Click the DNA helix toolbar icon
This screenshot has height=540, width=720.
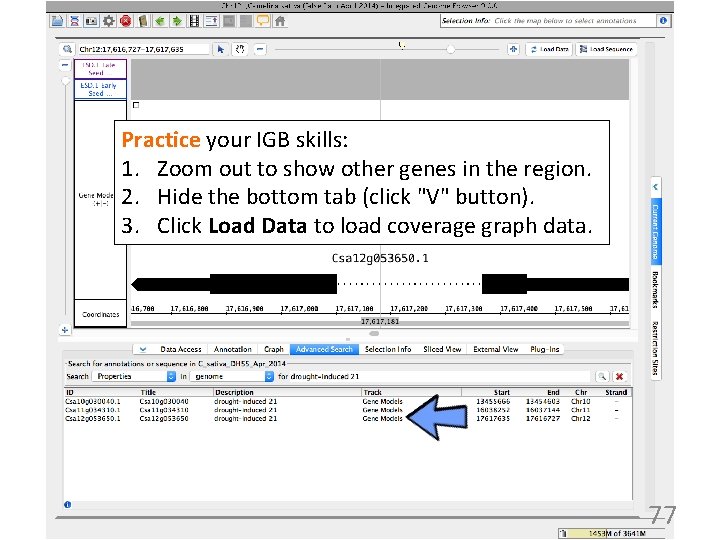(x=74, y=21)
